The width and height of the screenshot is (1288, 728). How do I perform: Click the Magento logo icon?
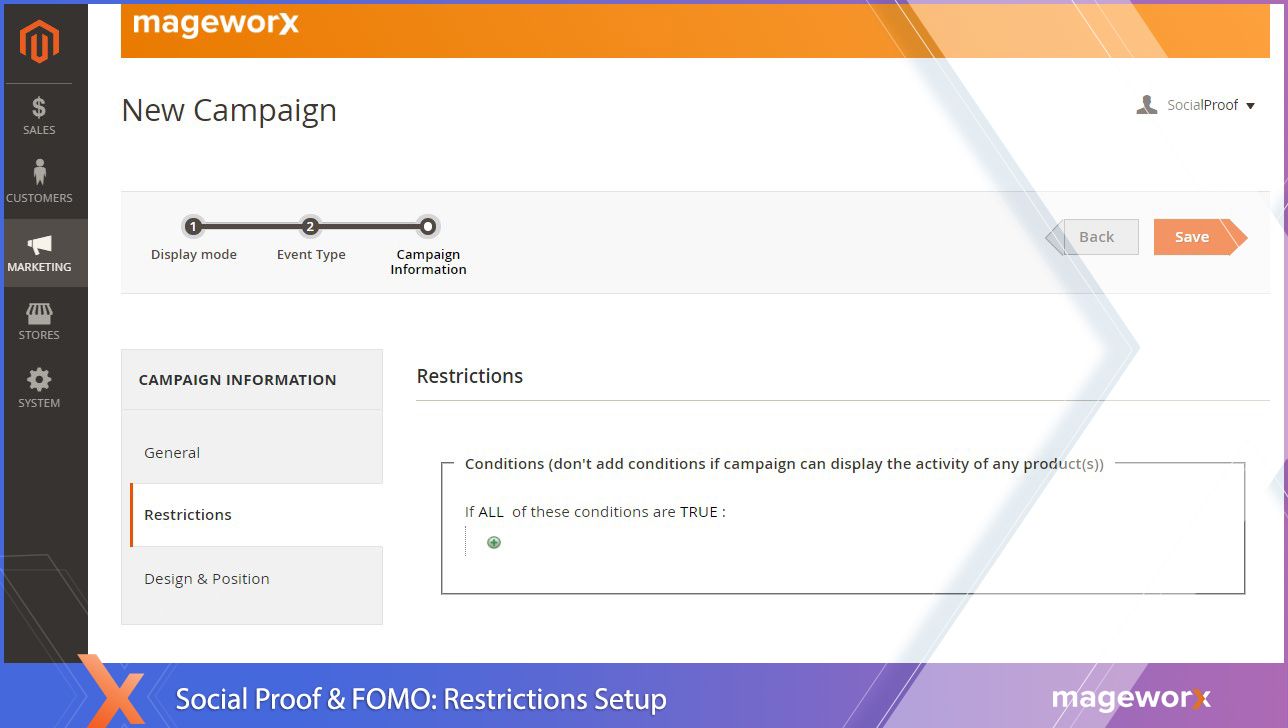pyautogui.click(x=39, y=42)
